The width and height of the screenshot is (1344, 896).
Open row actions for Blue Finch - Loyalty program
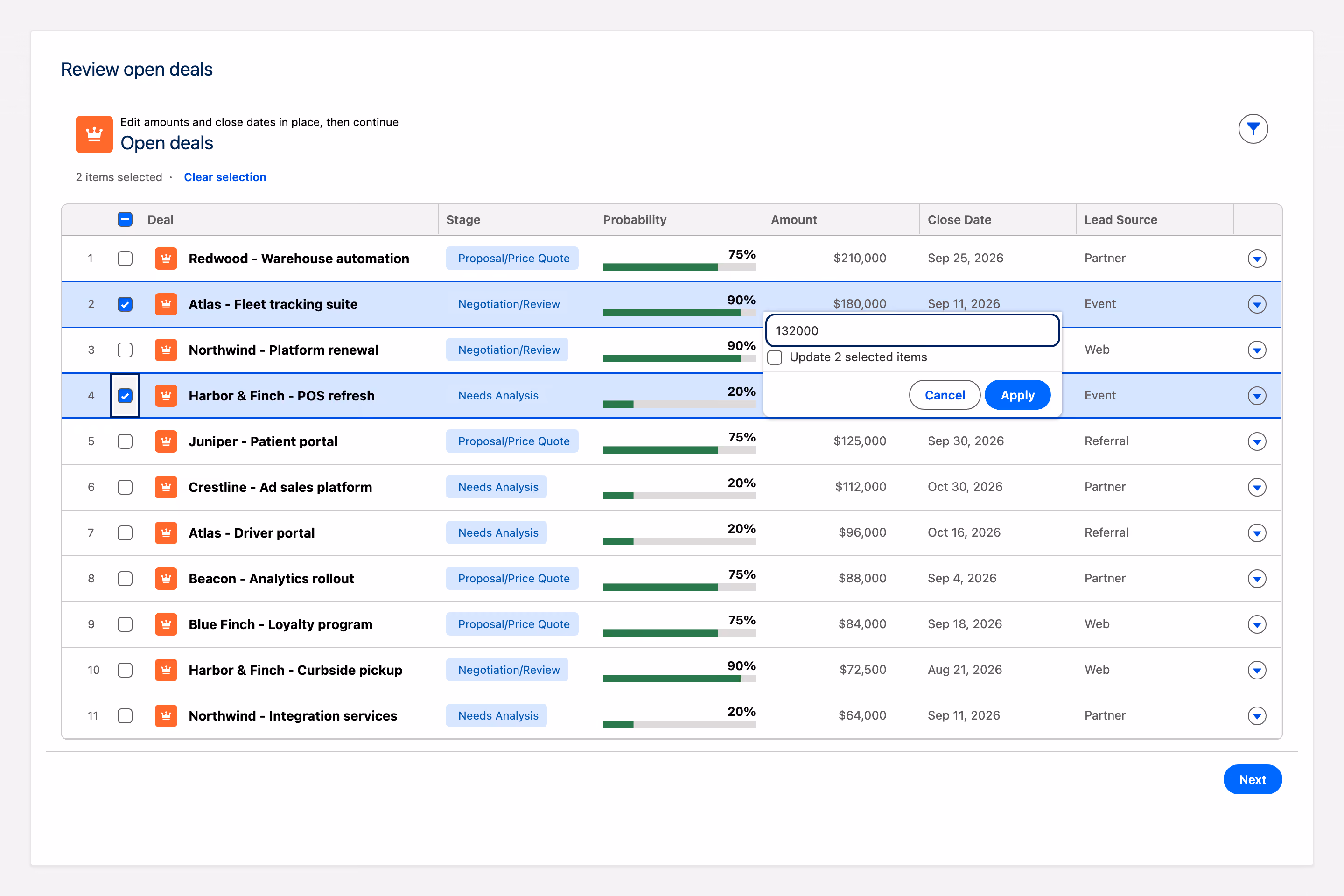pos(1257,624)
